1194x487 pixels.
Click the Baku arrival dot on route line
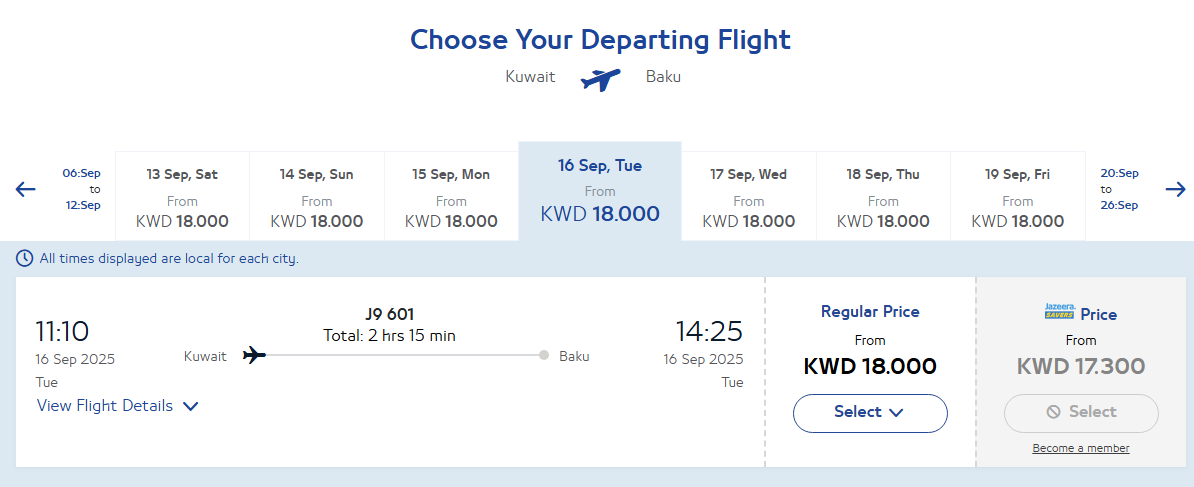point(544,355)
